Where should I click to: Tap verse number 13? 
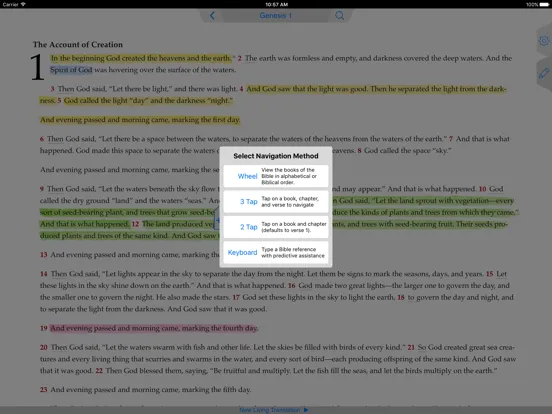(x=44, y=255)
